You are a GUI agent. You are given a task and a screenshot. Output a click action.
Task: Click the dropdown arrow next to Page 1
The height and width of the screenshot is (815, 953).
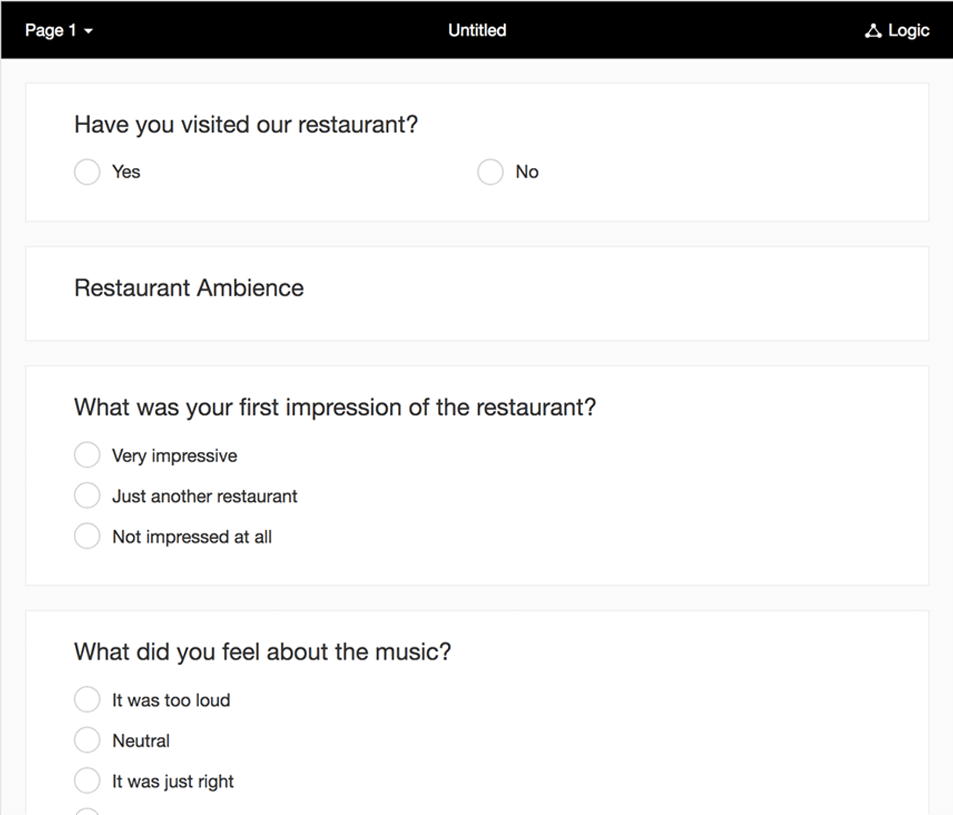pyautogui.click(x=88, y=31)
